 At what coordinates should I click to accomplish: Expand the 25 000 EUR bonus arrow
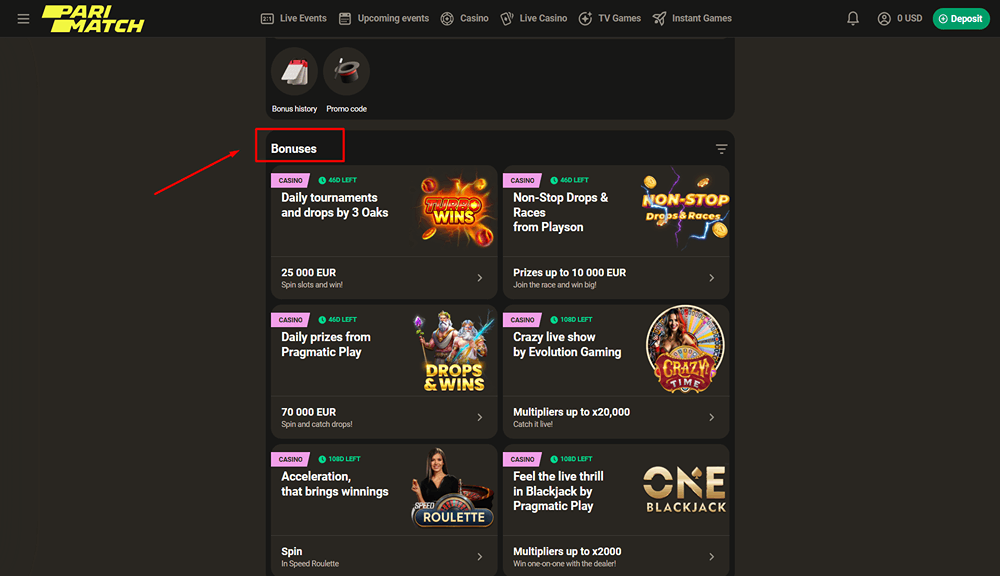tap(480, 278)
